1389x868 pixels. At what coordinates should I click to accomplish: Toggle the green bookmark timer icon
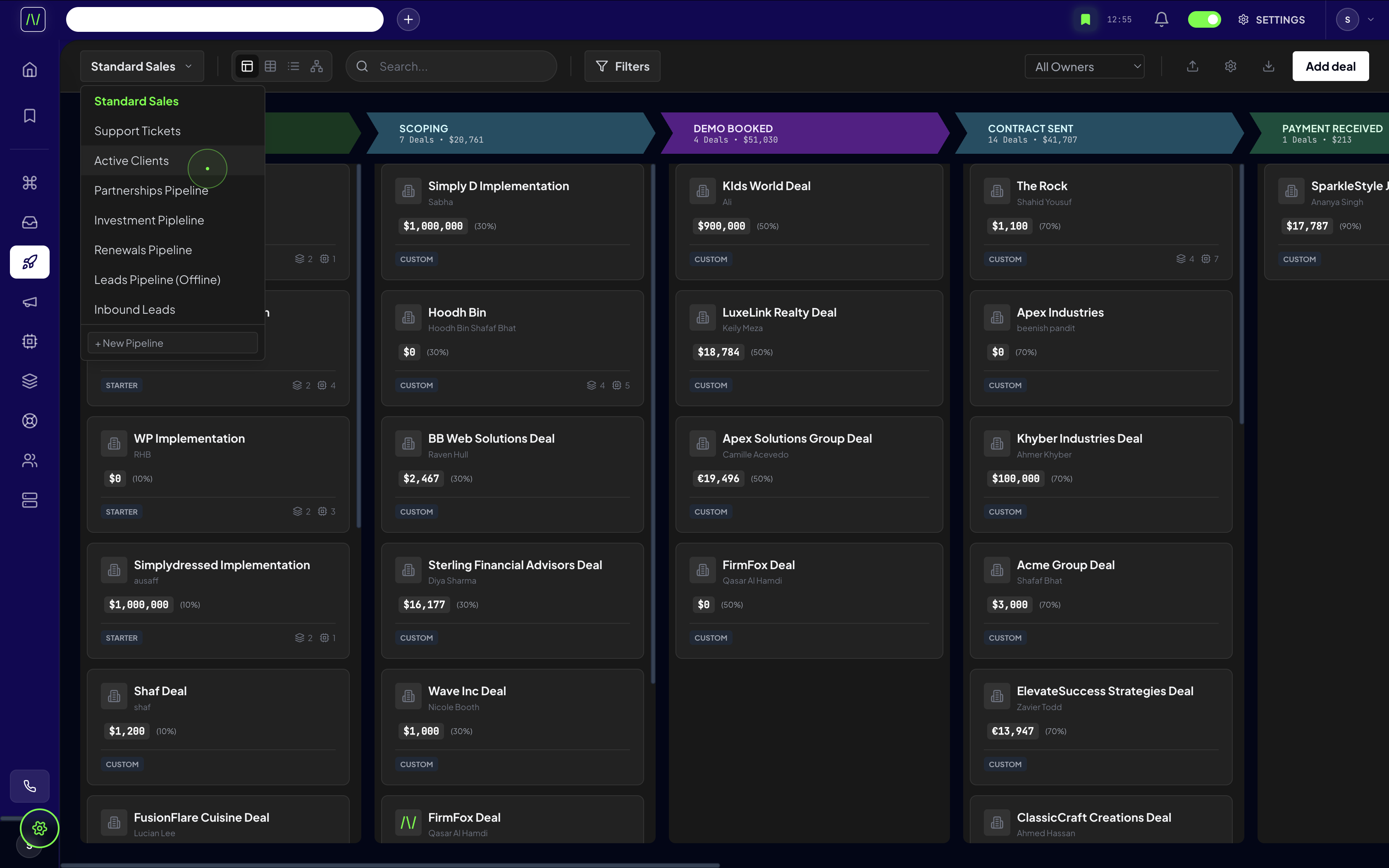coord(1086,19)
